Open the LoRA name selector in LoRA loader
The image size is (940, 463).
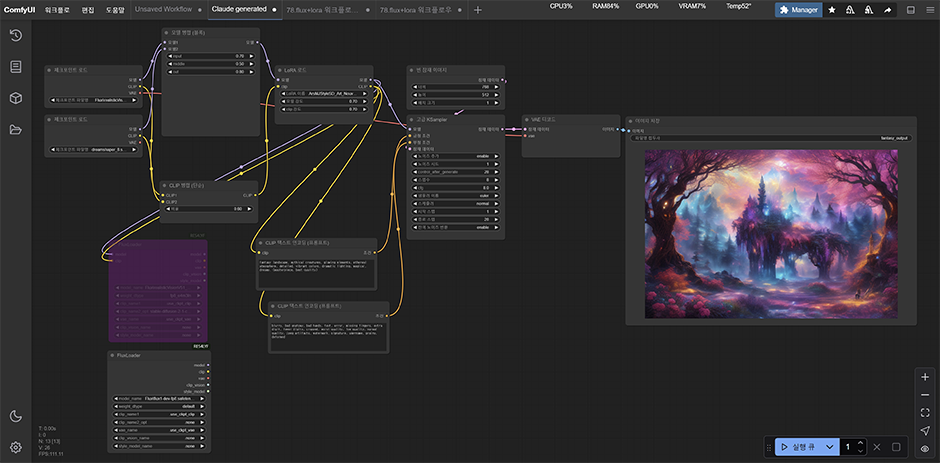(323, 92)
